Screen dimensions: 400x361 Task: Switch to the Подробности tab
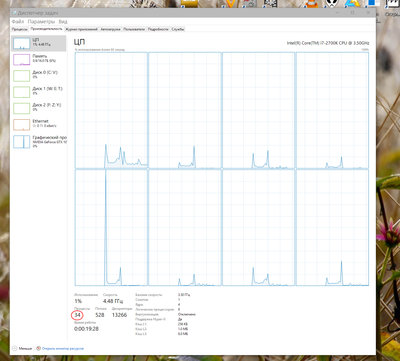(158, 29)
